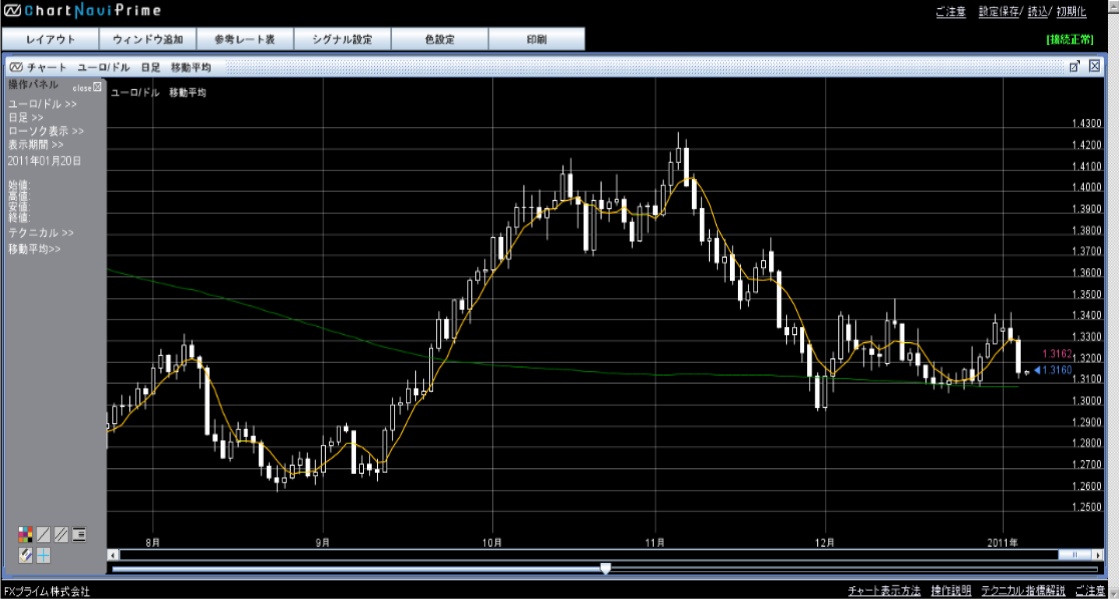
Task: Select the single trend line drawing tool
Action: tap(43, 535)
